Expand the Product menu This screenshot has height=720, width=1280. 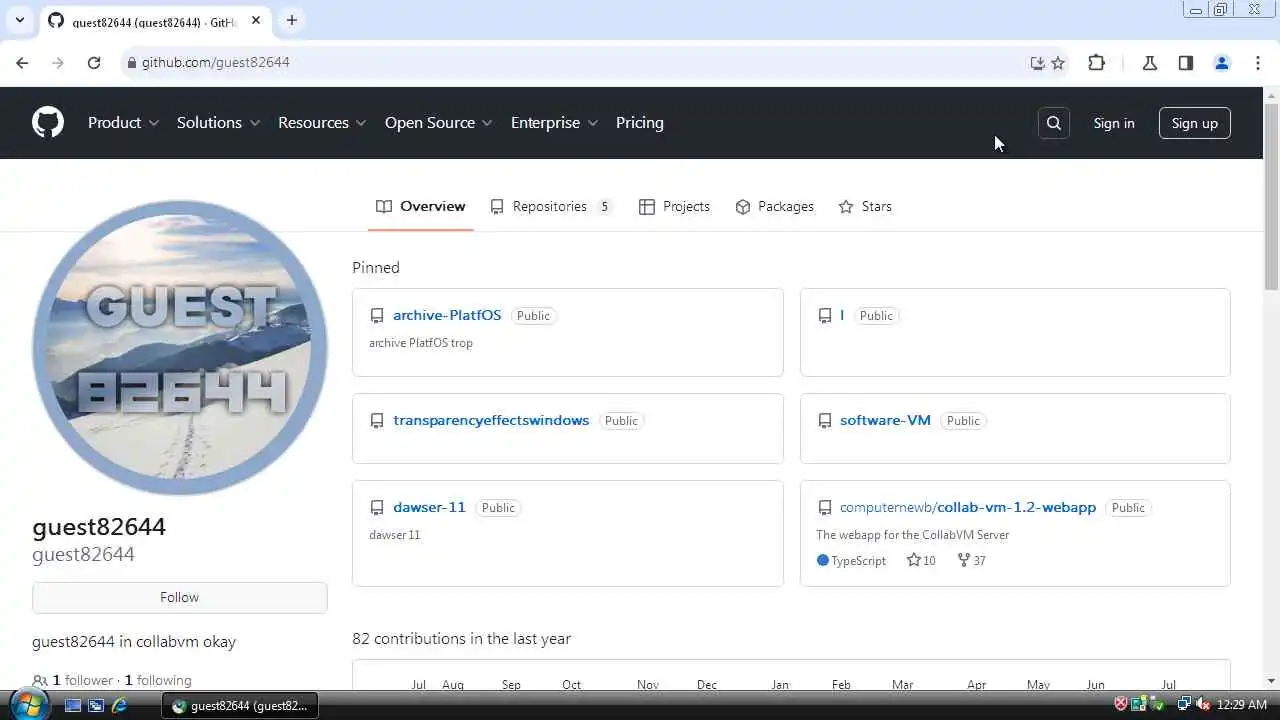coord(123,123)
